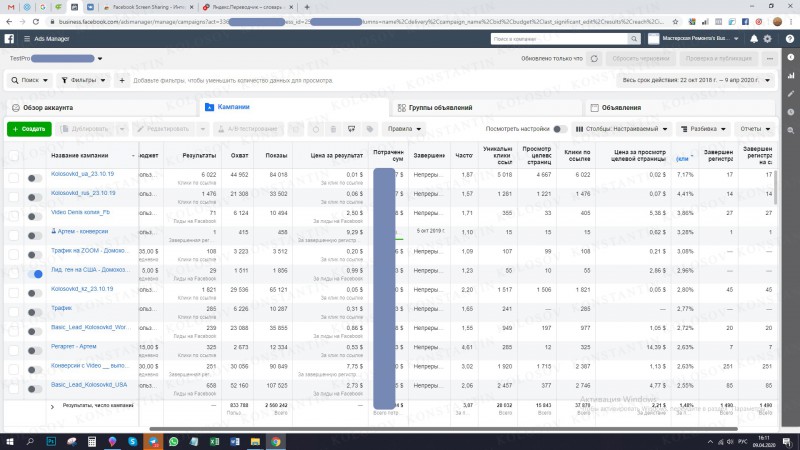The height and width of the screenshot is (450, 800).
Task: Open the notifications bell
Action: coord(754,39)
